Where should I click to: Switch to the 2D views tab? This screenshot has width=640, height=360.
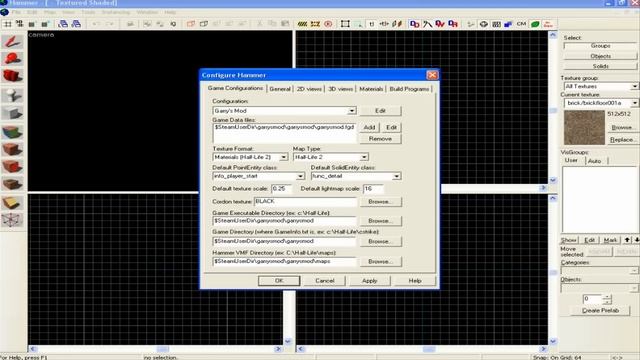pos(309,89)
